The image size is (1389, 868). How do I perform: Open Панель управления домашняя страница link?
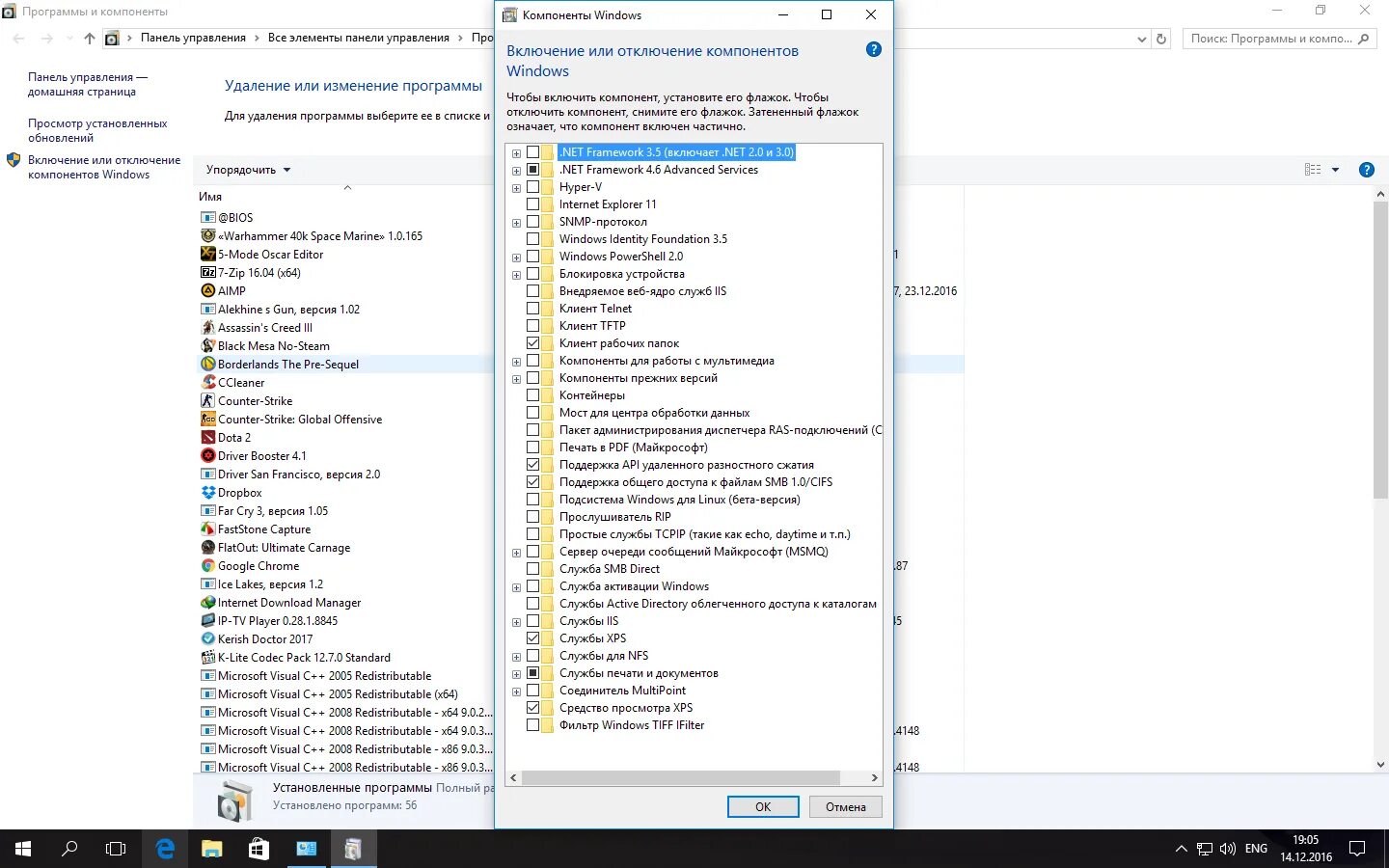point(88,85)
